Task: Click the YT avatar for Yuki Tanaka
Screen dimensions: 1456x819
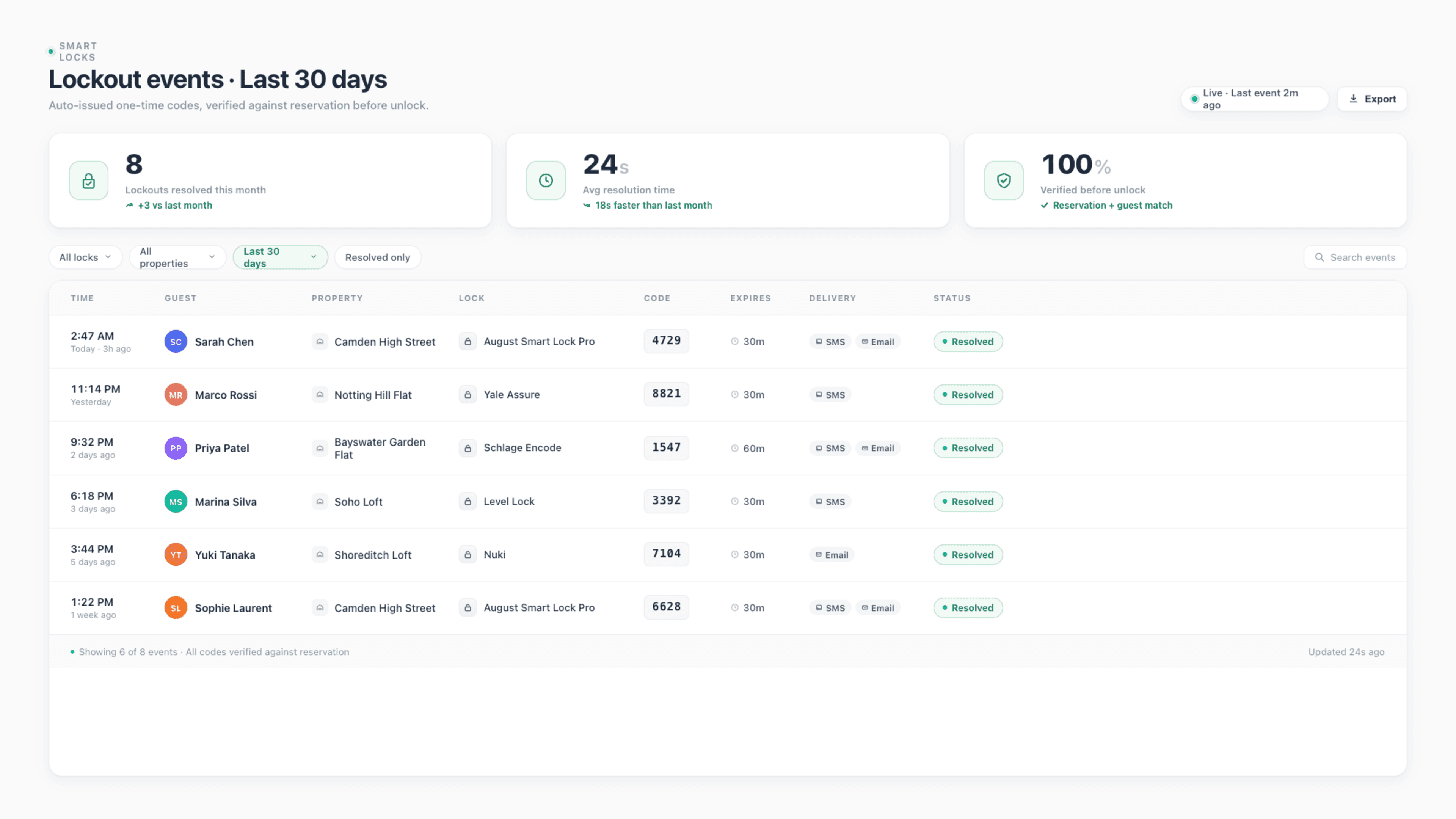Action: pyautogui.click(x=176, y=554)
